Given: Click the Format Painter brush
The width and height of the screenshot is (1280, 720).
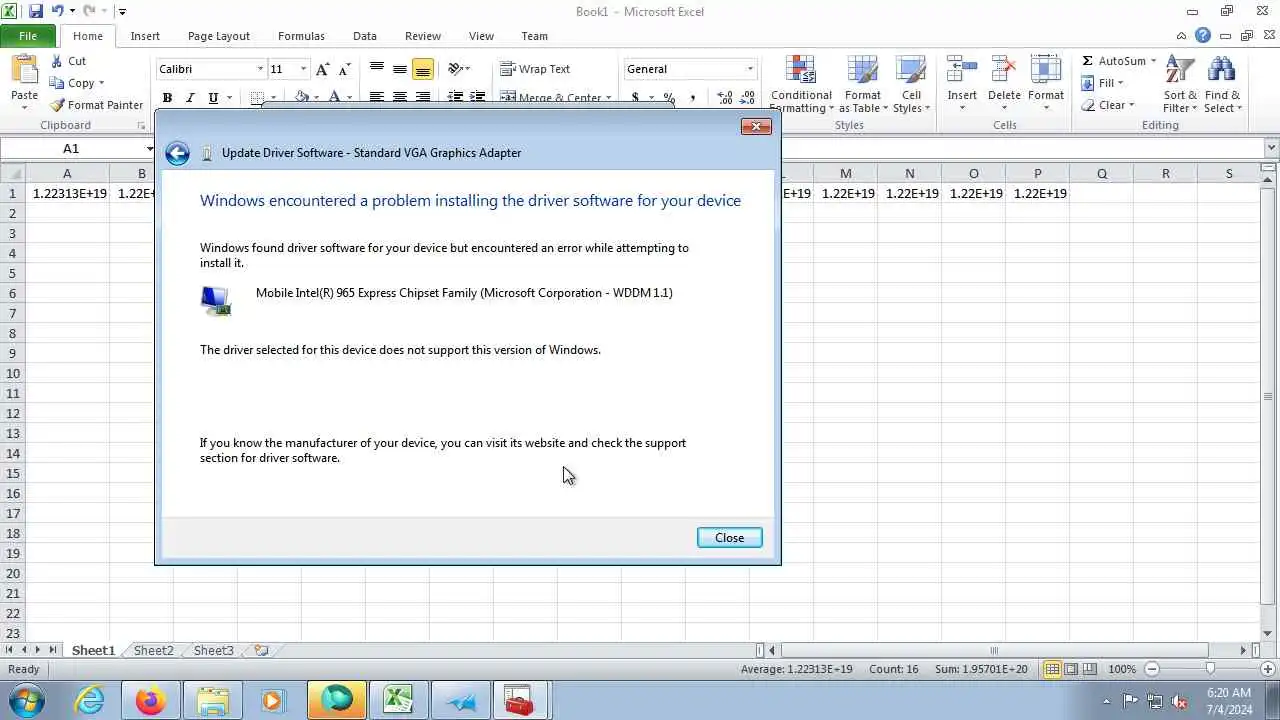Looking at the screenshot, I should [x=57, y=105].
